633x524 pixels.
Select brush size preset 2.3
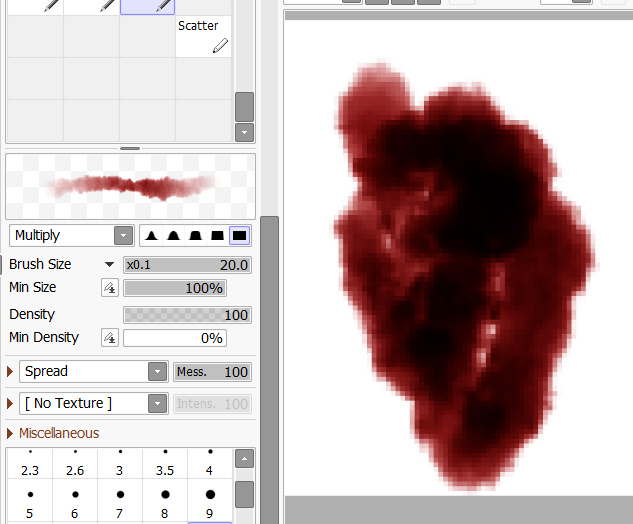(30, 463)
